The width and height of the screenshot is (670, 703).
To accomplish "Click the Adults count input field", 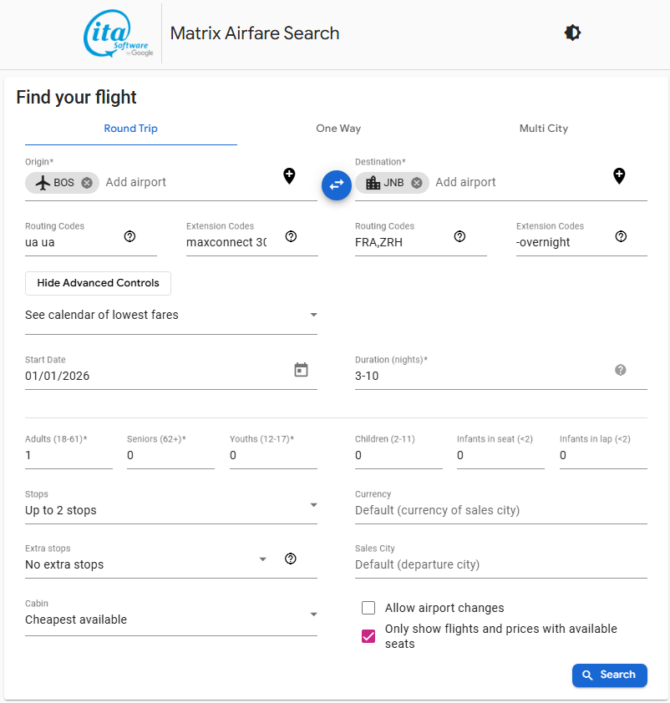I will click(x=69, y=456).
